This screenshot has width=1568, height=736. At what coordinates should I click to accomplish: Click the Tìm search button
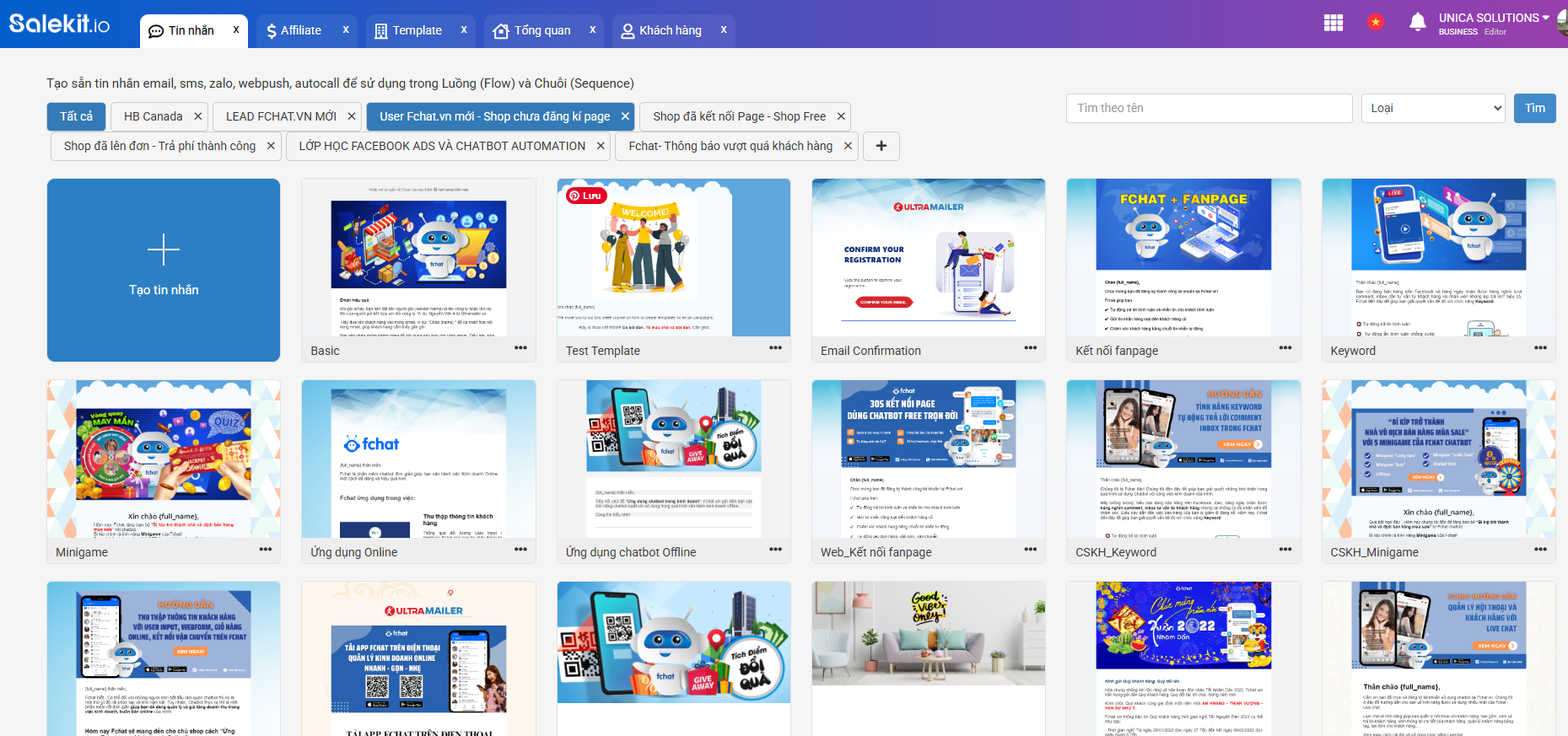1534,108
